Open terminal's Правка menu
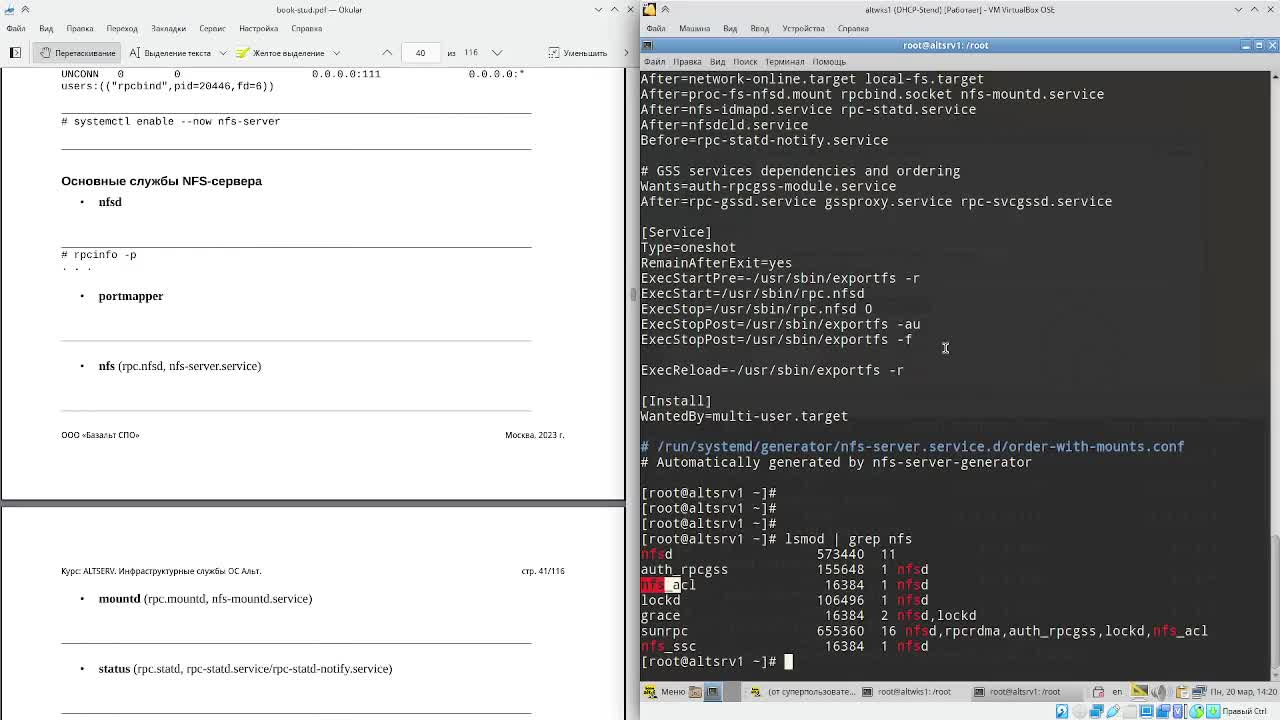The width and height of the screenshot is (1280, 720). pyautogui.click(x=687, y=62)
